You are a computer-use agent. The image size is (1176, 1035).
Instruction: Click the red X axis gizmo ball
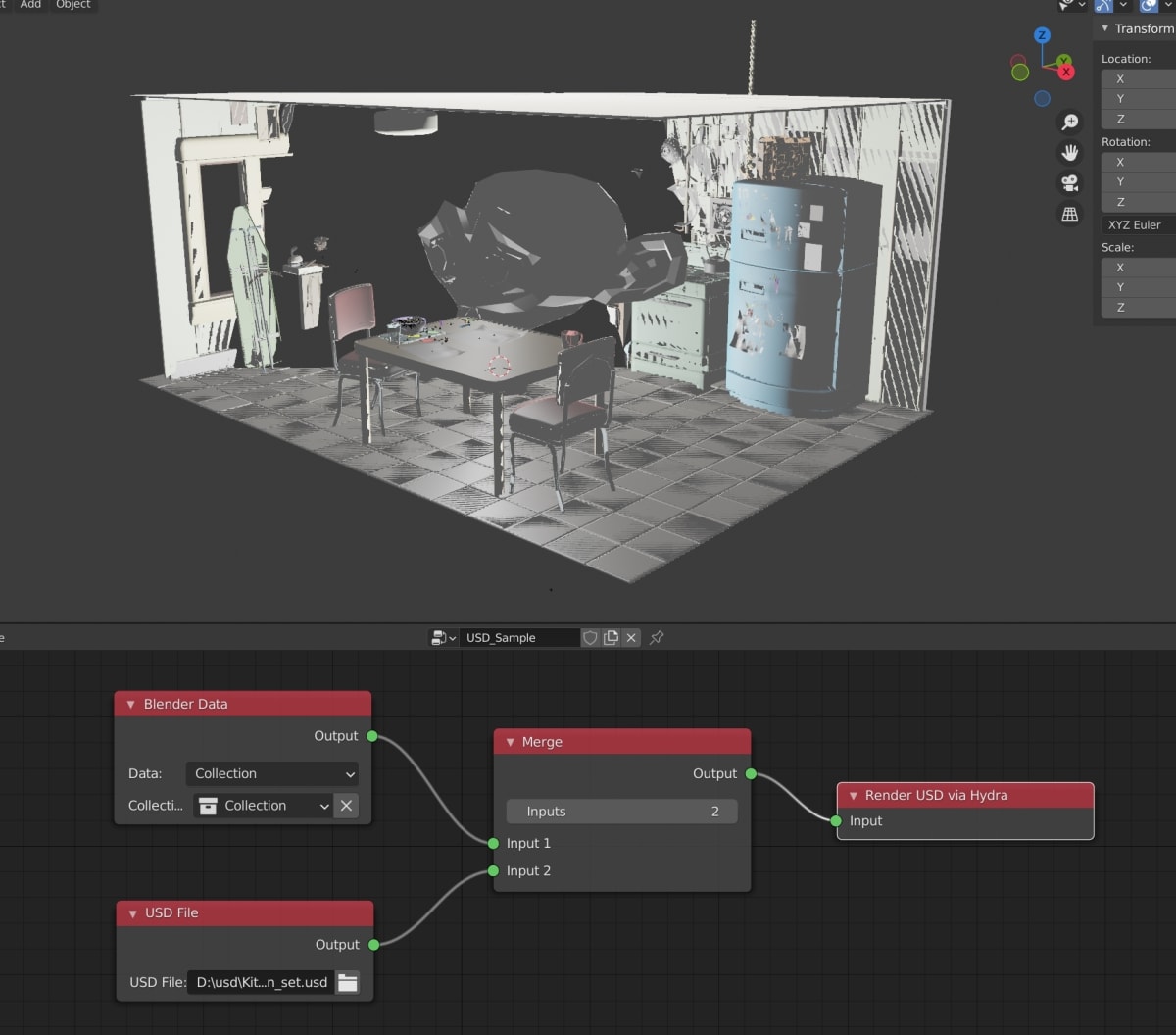pos(1066,72)
